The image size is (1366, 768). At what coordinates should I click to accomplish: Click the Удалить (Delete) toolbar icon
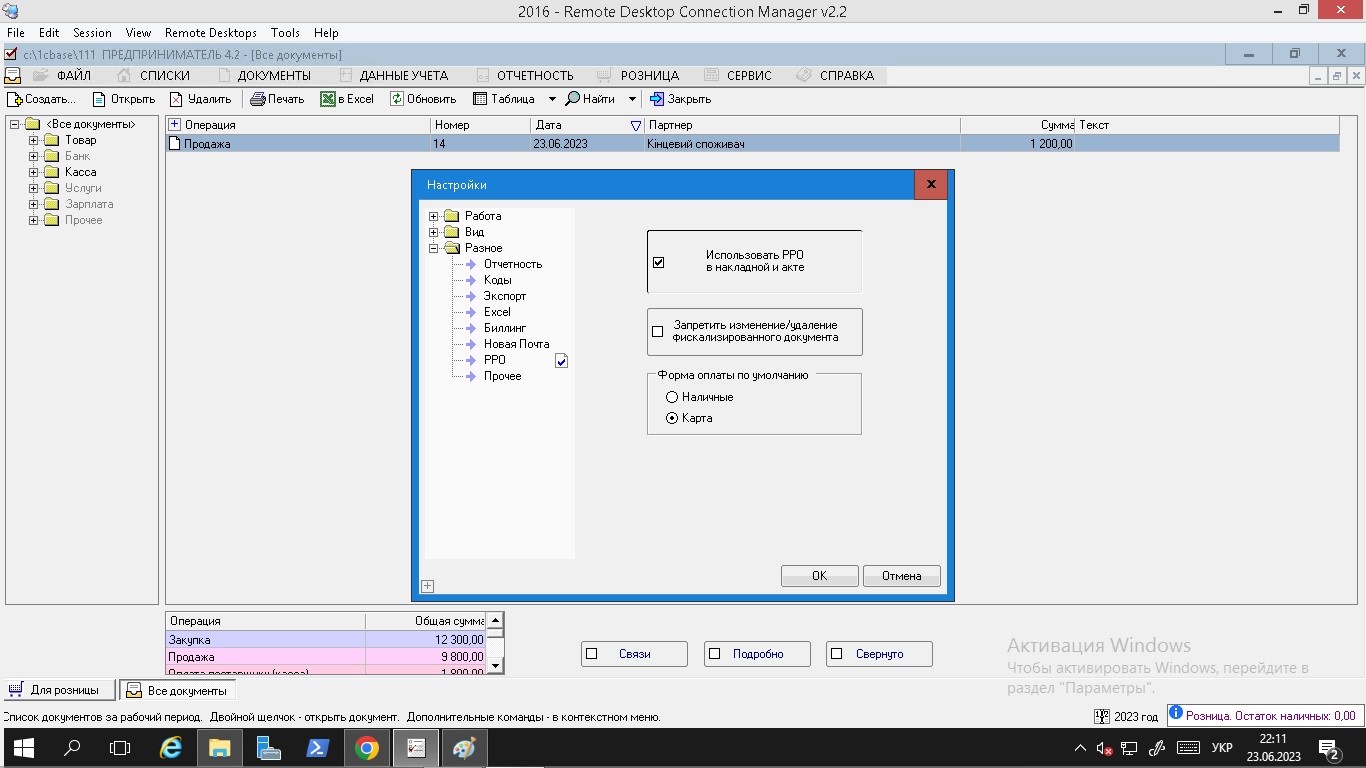pyautogui.click(x=177, y=99)
